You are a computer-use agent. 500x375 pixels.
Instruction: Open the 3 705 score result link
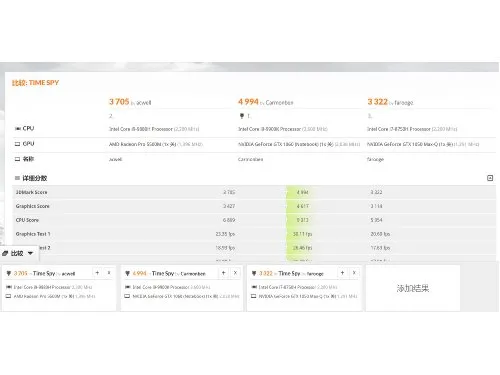[119, 102]
